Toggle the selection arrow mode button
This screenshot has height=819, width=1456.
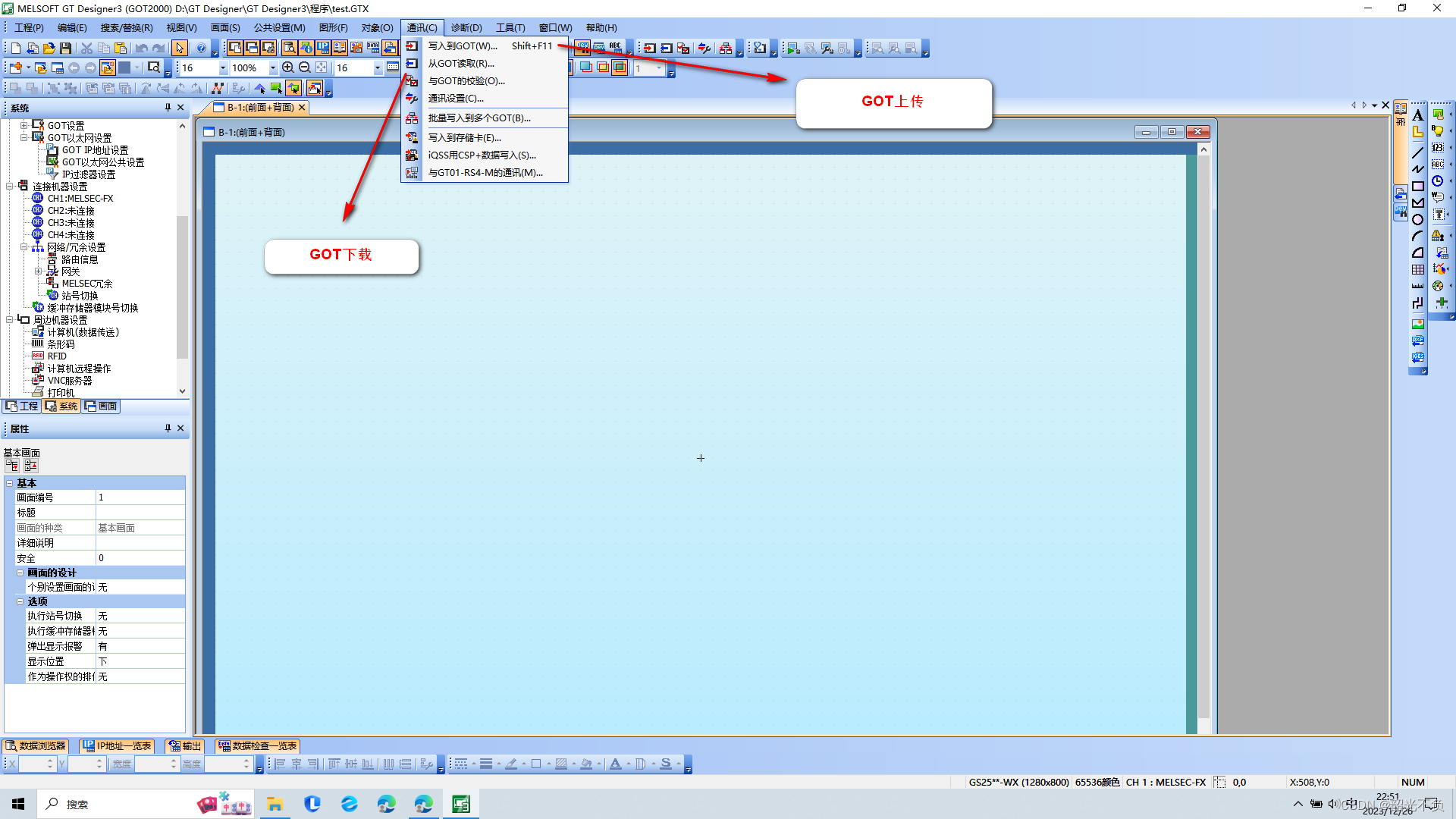[179, 48]
